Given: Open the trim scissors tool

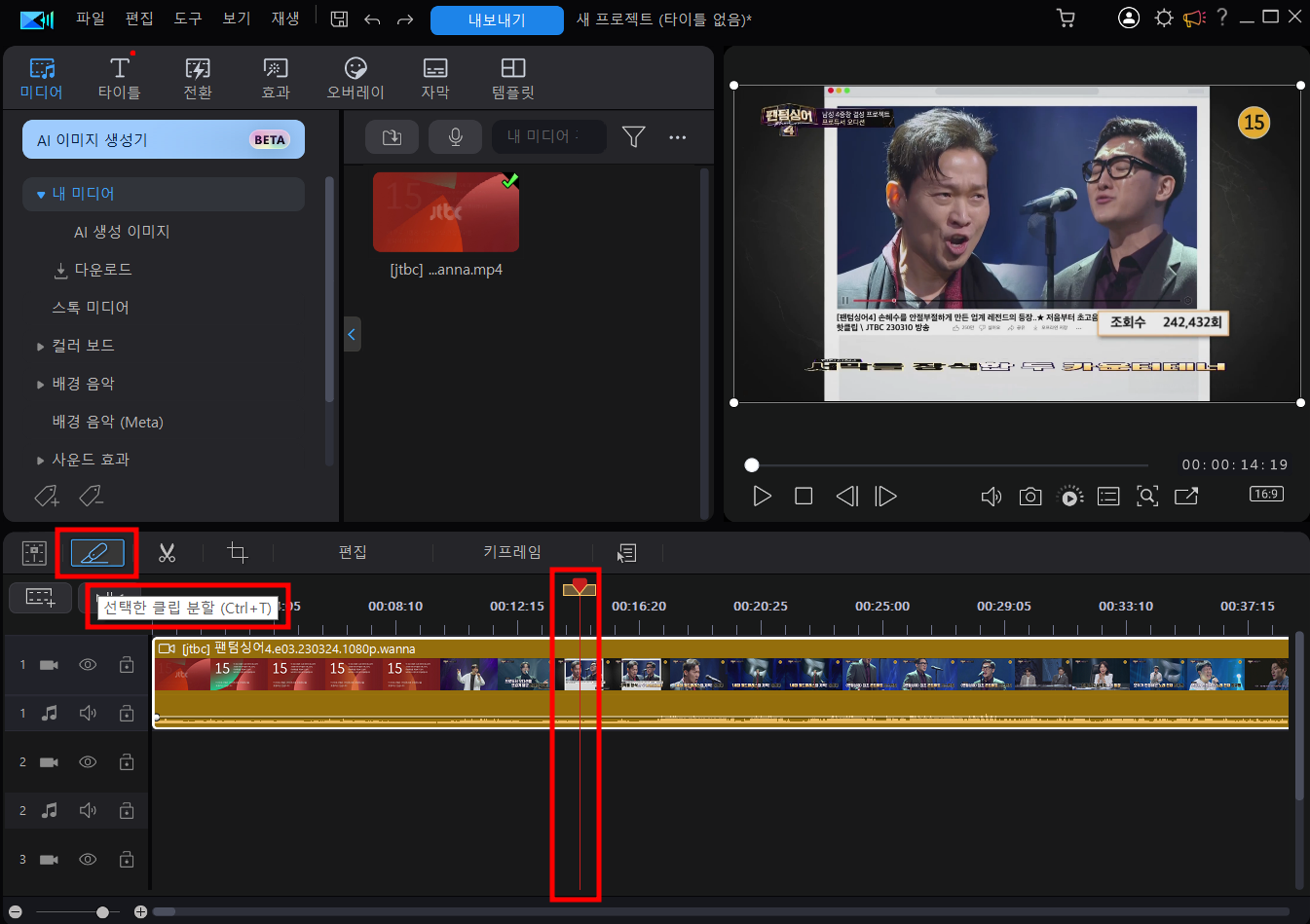Looking at the screenshot, I should click(x=168, y=553).
